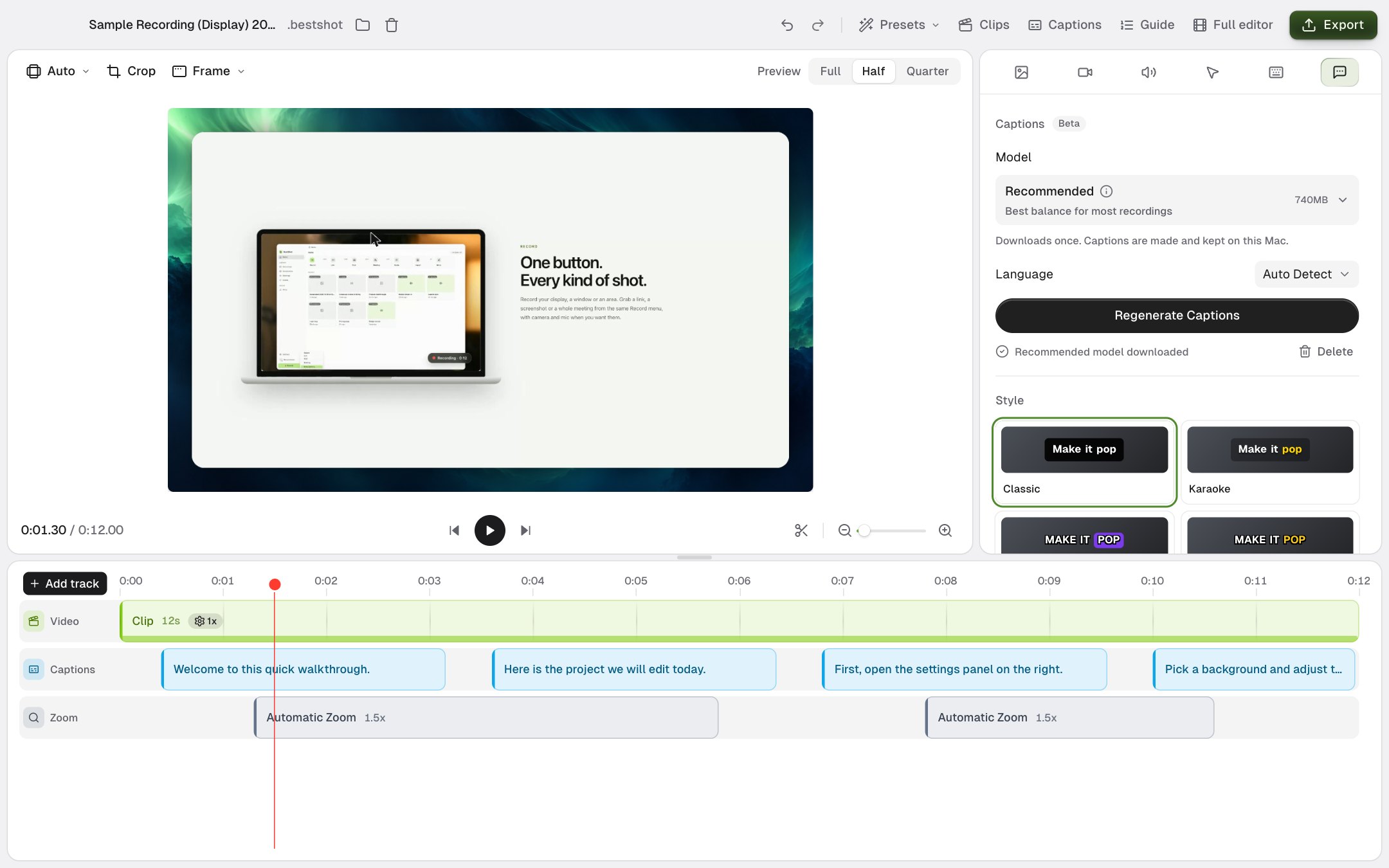Viewport: 1389px width, 868px height.
Task: Open the Clips menu item
Action: tap(984, 25)
